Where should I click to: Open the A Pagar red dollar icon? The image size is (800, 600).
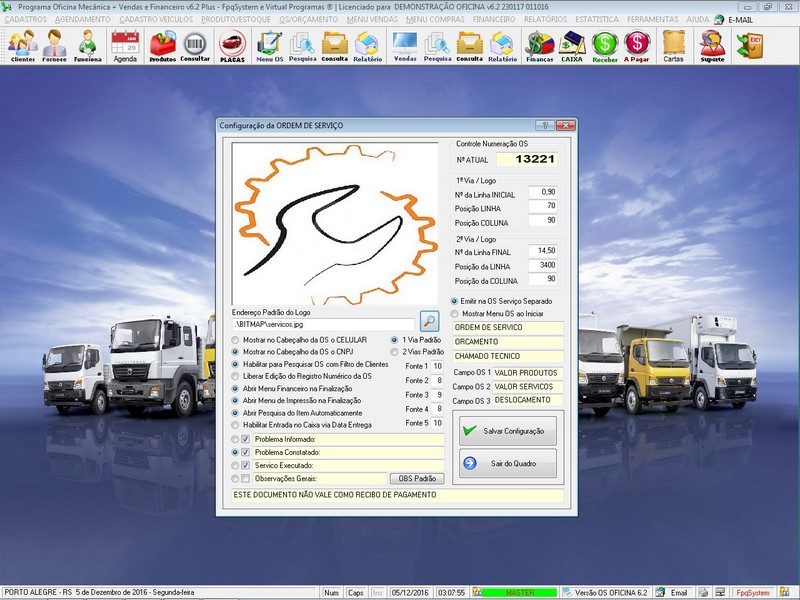pos(637,46)
